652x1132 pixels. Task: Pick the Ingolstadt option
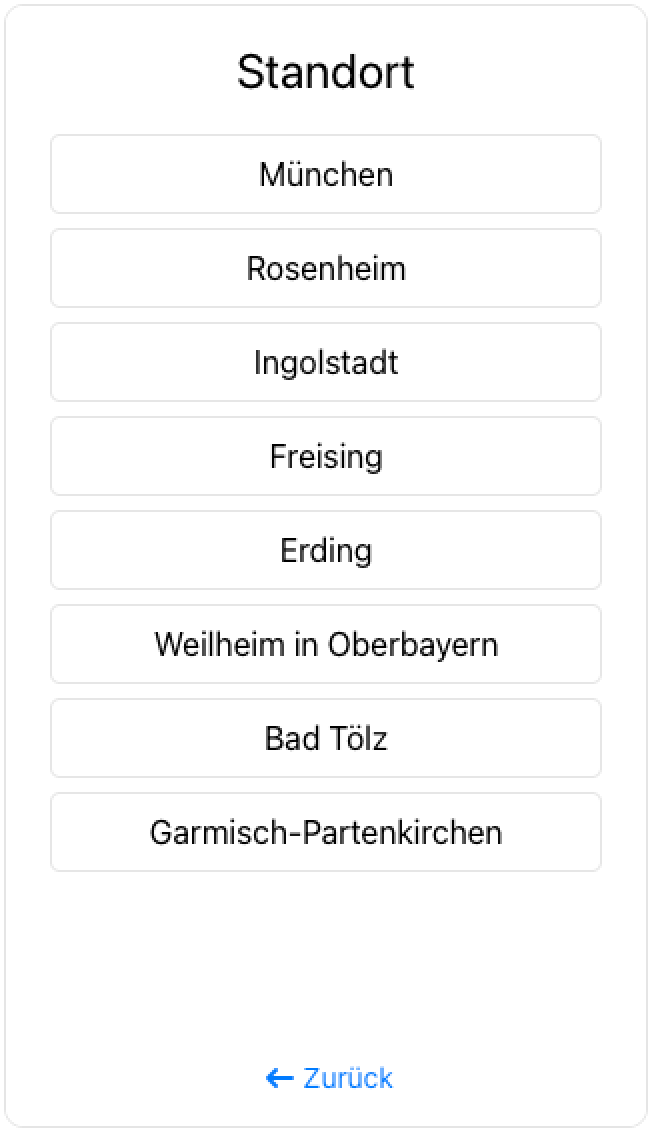pyautogui.click(x=326, y=363)
